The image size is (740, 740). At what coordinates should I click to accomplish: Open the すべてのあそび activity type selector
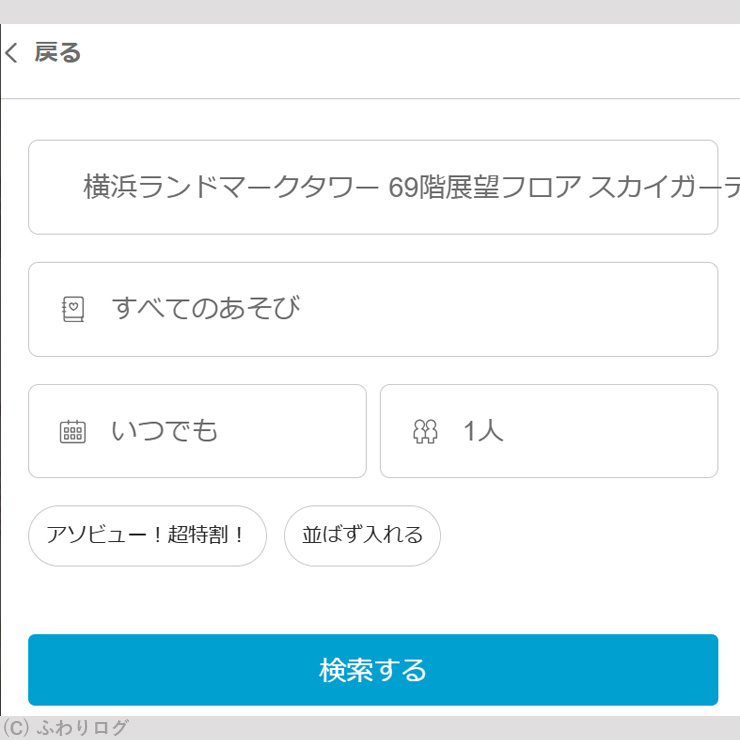tap(372, 309)
